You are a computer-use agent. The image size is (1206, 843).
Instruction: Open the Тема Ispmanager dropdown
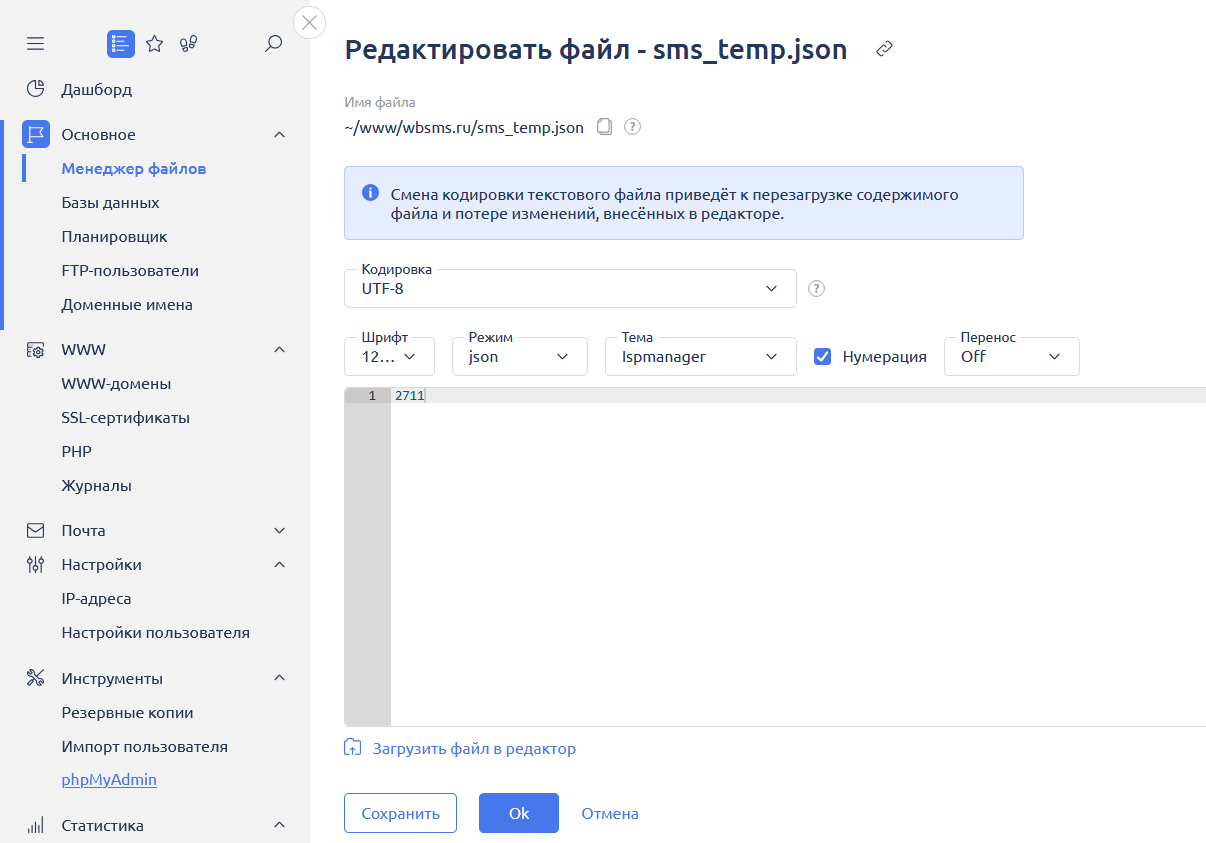coord(701,356)
